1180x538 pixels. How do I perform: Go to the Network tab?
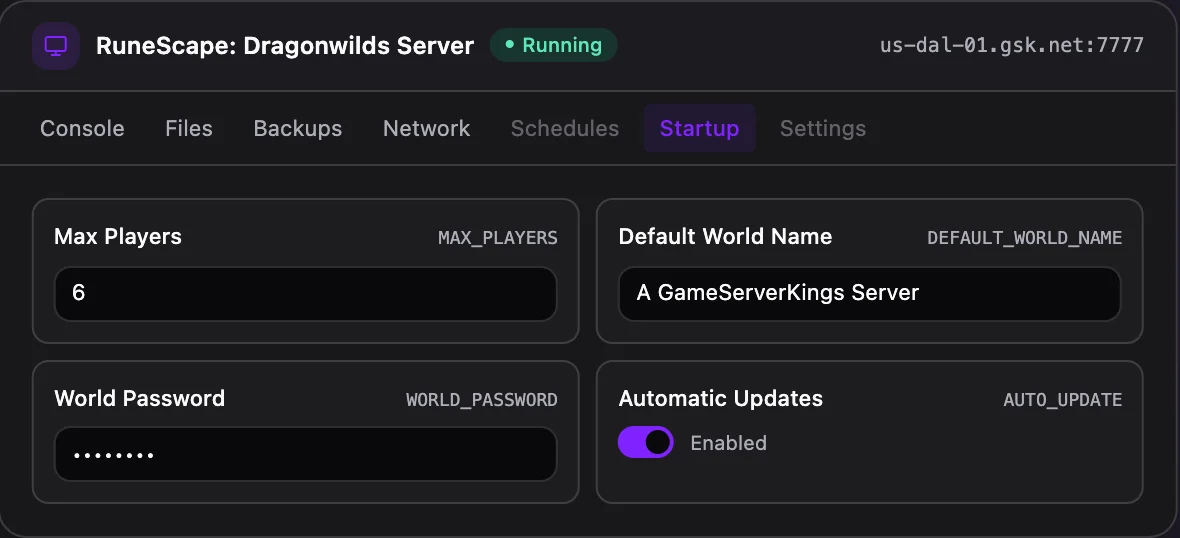pyautogui.click(x=427, y=129)
